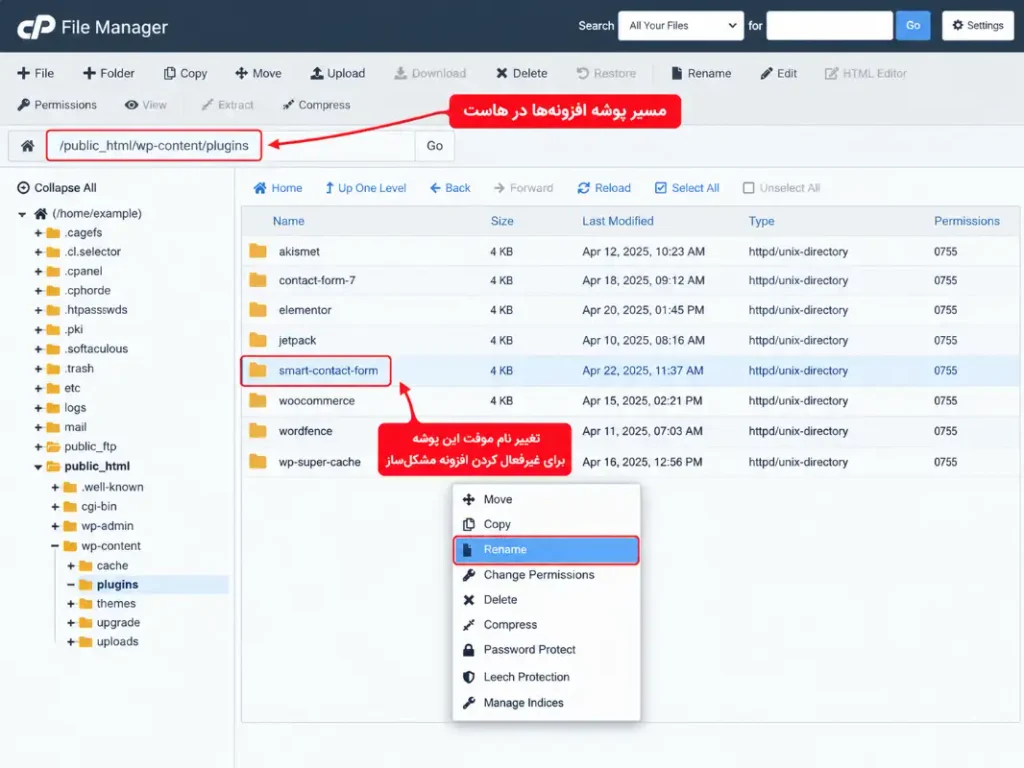Screen dimensions: 1024x768
Task: Open the Settings gear button
Action: pos(978,25)
